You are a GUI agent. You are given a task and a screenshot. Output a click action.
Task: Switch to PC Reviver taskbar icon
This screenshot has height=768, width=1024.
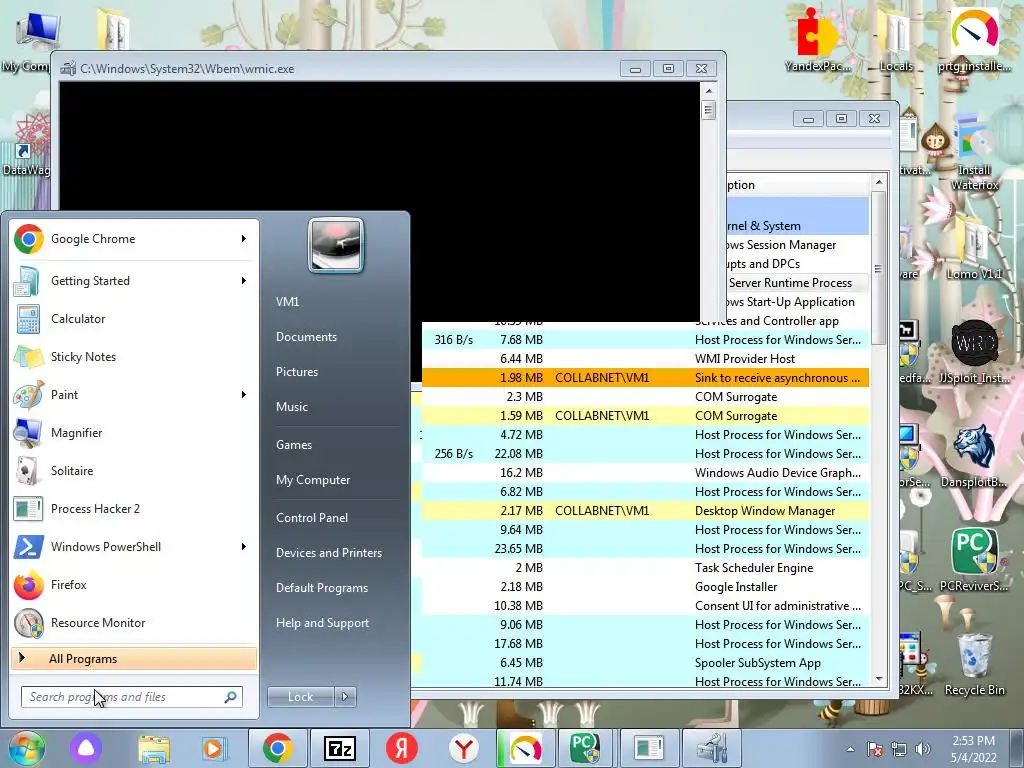click(586, 748)
